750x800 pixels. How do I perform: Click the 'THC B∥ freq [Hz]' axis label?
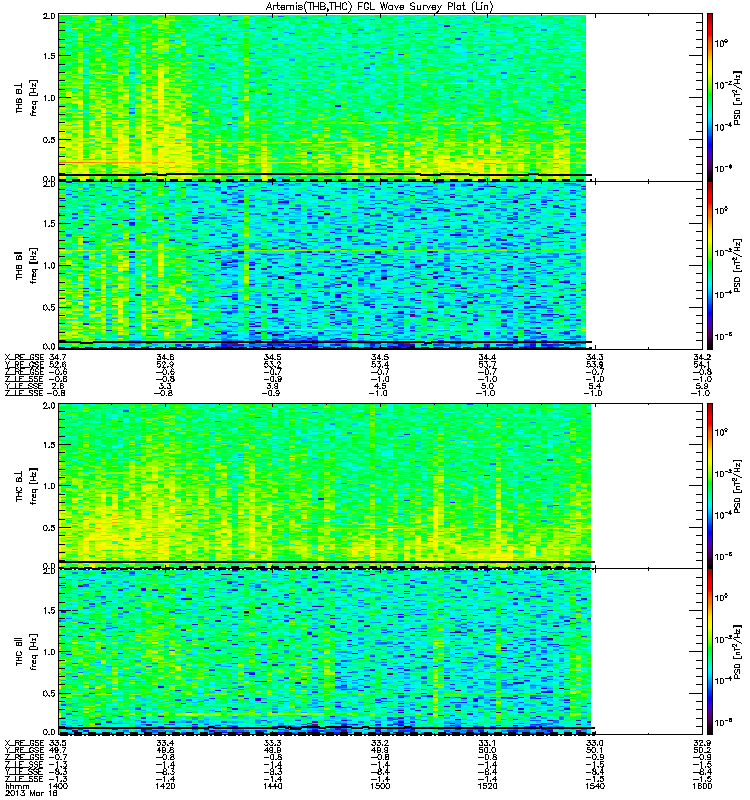click(26, 652)
